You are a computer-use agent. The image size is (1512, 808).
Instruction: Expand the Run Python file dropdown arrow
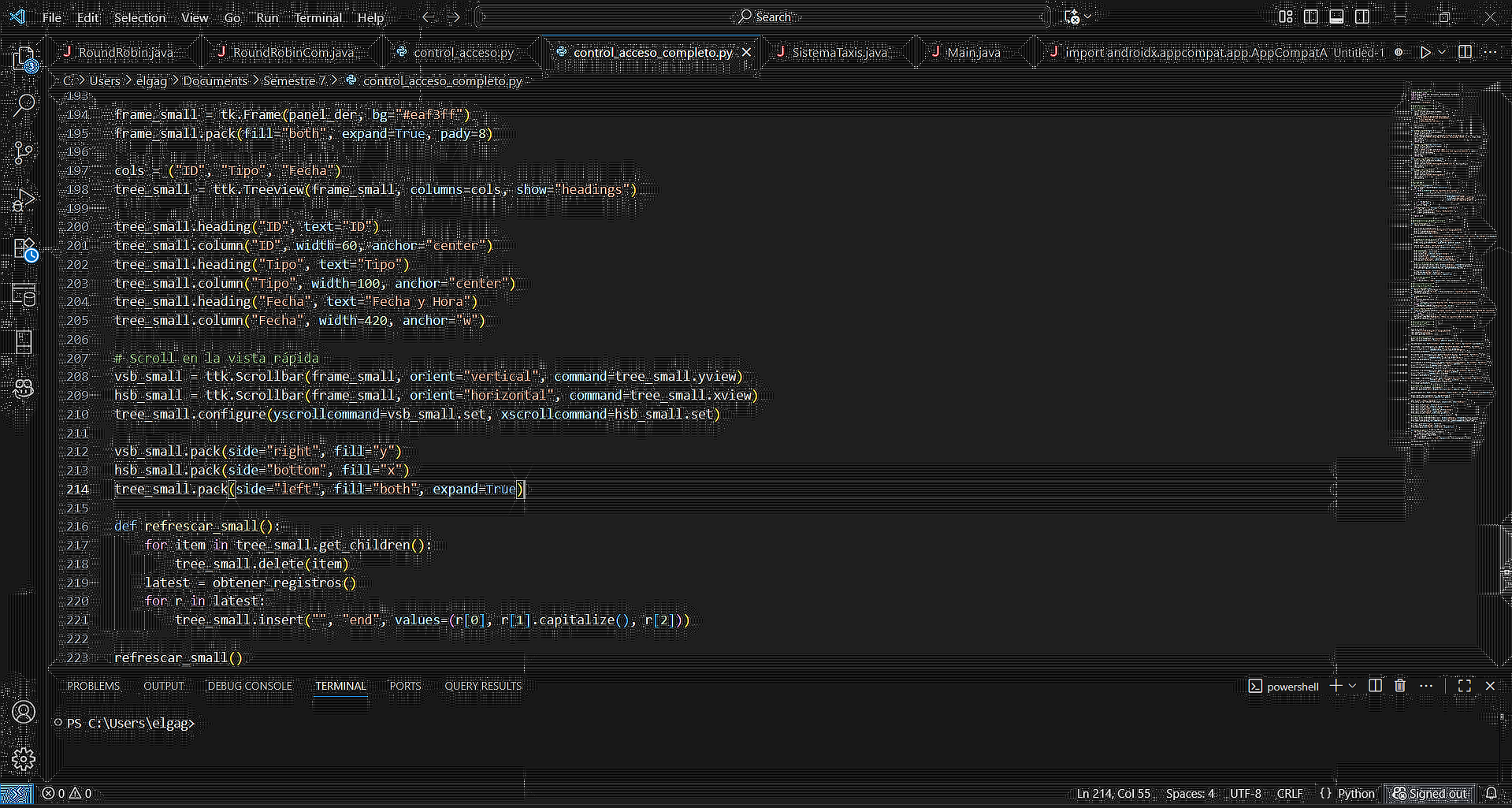coord(1442,52)
